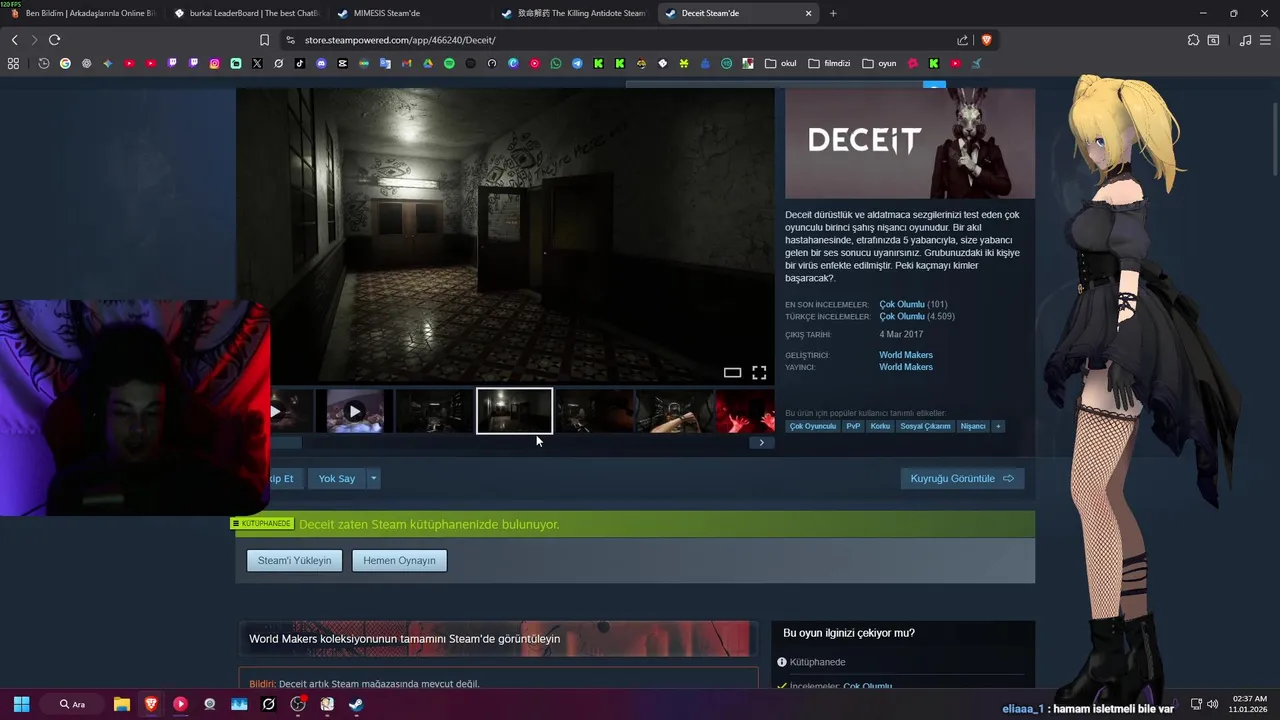Select the highlighted hallway screenshot thumbnail
The width and height of the screenshot is (1280, 720).
(514, 411)
